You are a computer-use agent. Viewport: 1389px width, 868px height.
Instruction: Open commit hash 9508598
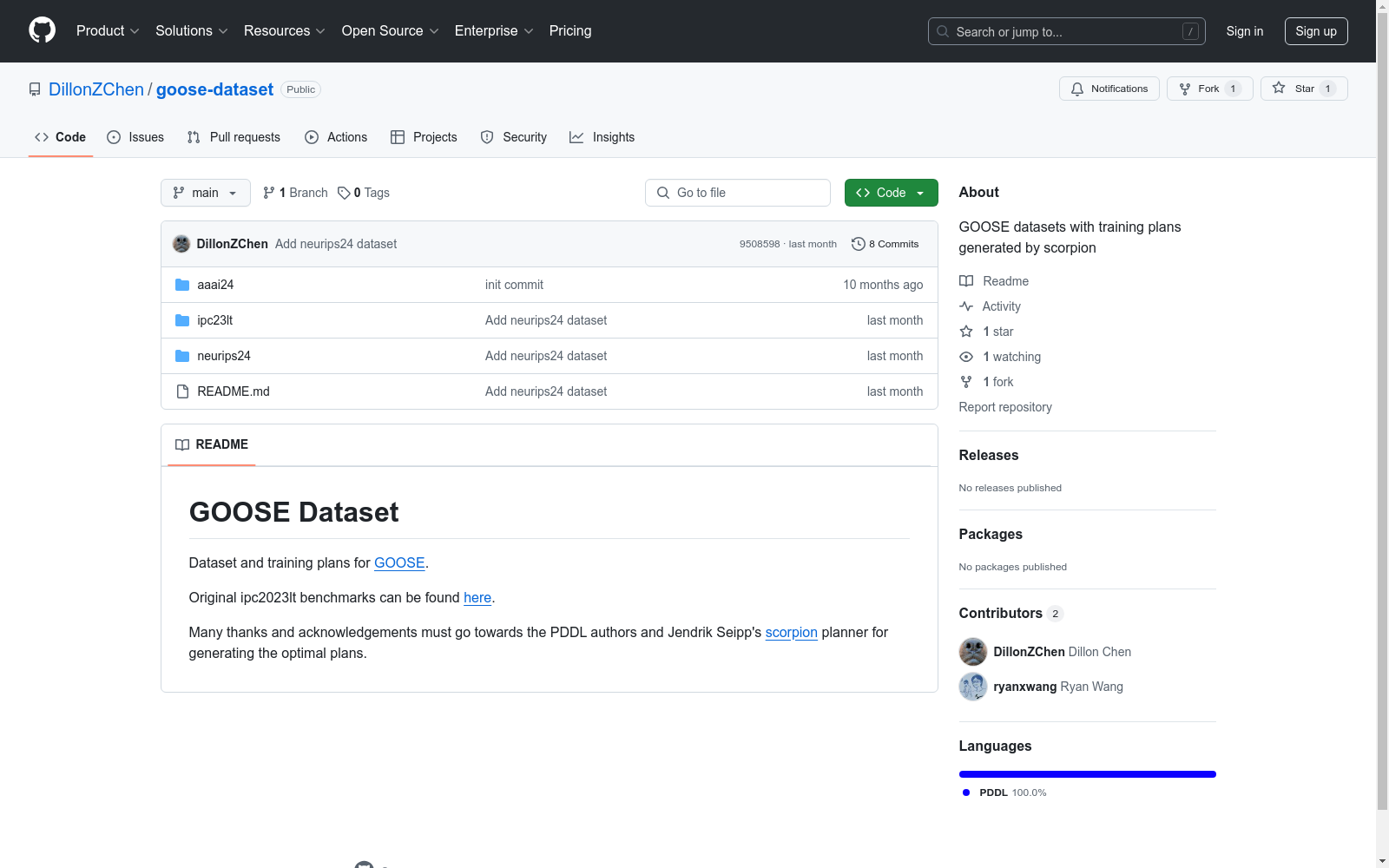[760, 244]
